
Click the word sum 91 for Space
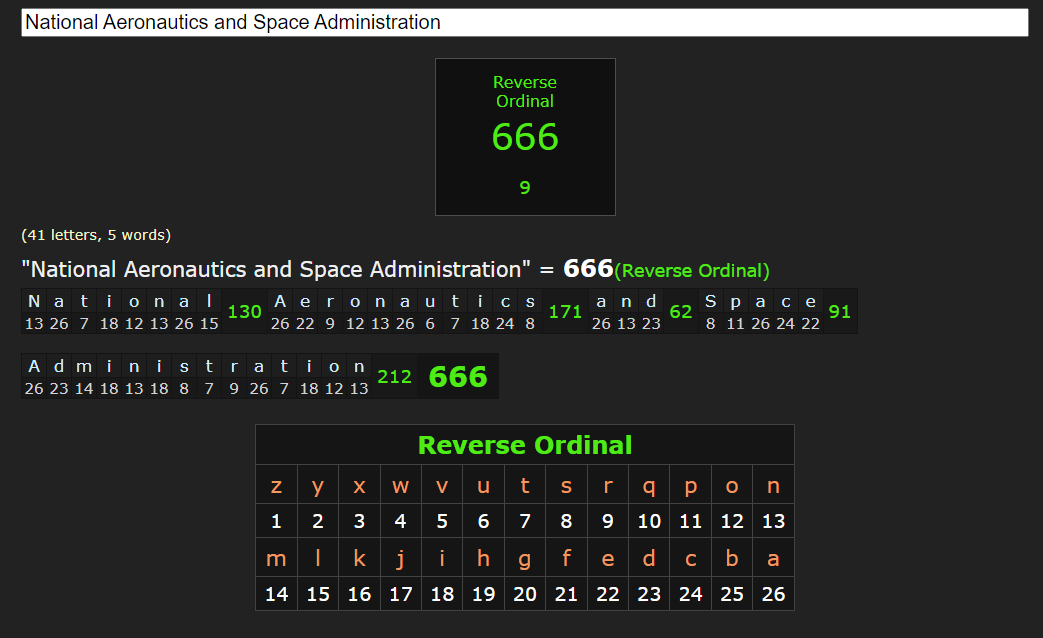pyautogui.click(x=839, y=311)
